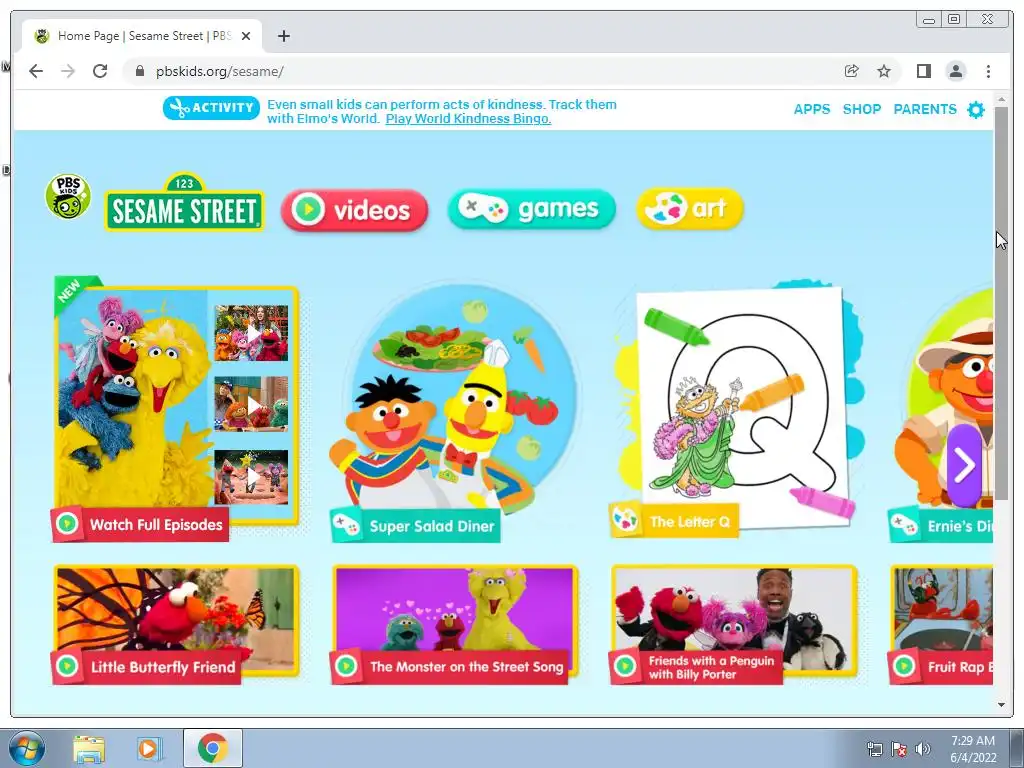The height and width of the screenshot is (768, 1024).
Task: Click the scrollbar up arrow
Action: pyautogui.click(x=1001, y=99)
